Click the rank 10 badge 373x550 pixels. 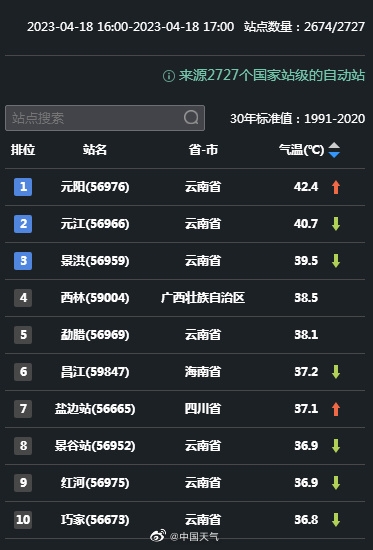tap(23, 520)
